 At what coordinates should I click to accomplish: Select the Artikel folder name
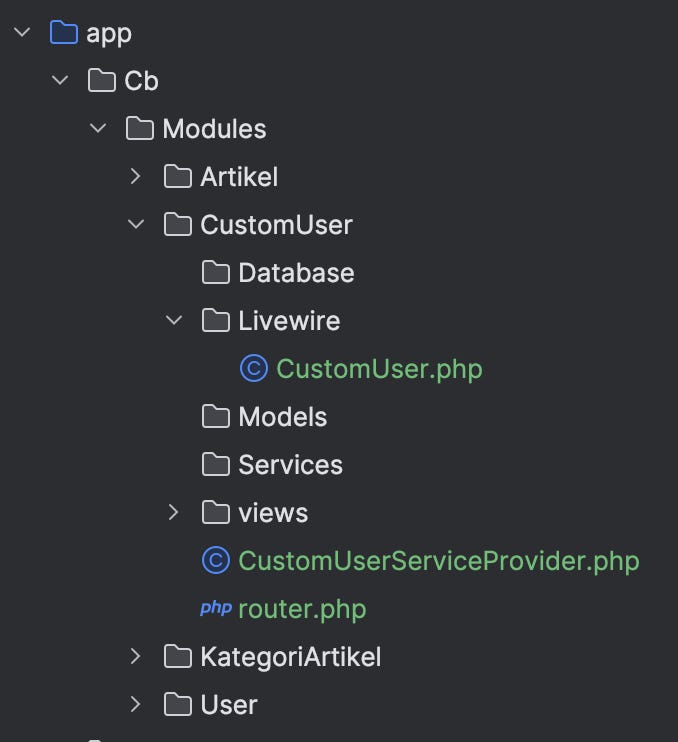(239, 177)
